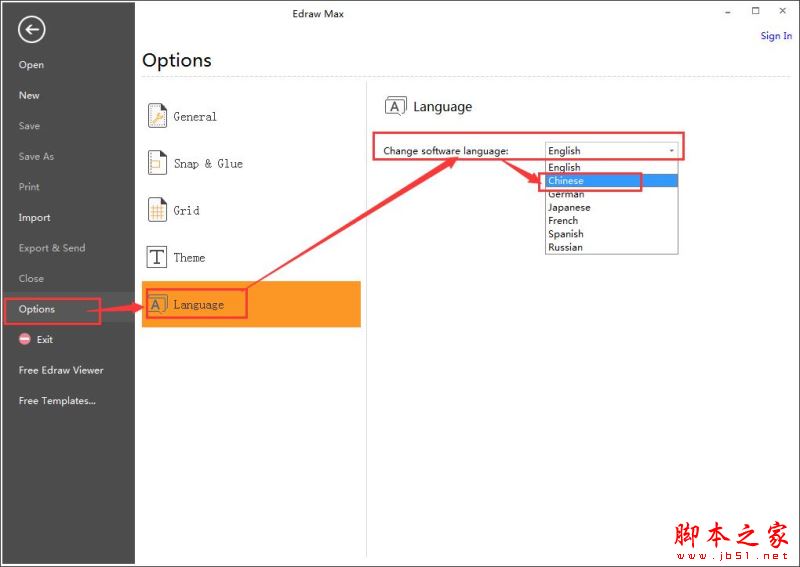
Task: Select Print in the sidebar
Action: (29, 187)
